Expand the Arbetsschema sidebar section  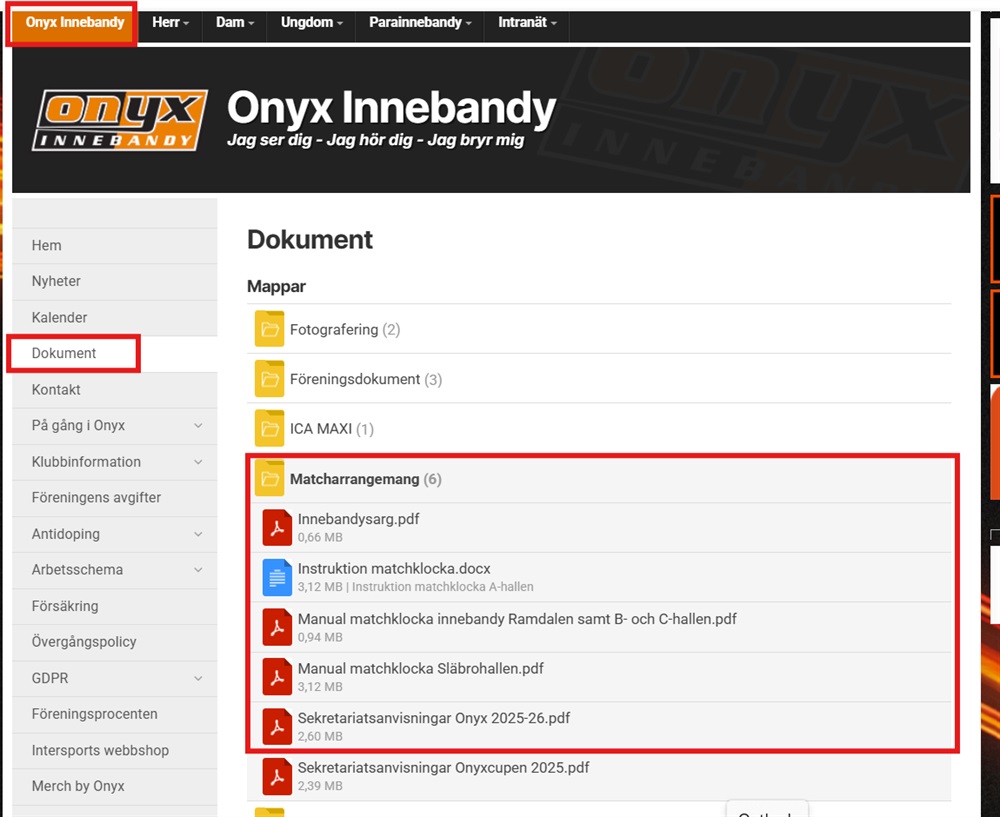(x=198, y=570)
